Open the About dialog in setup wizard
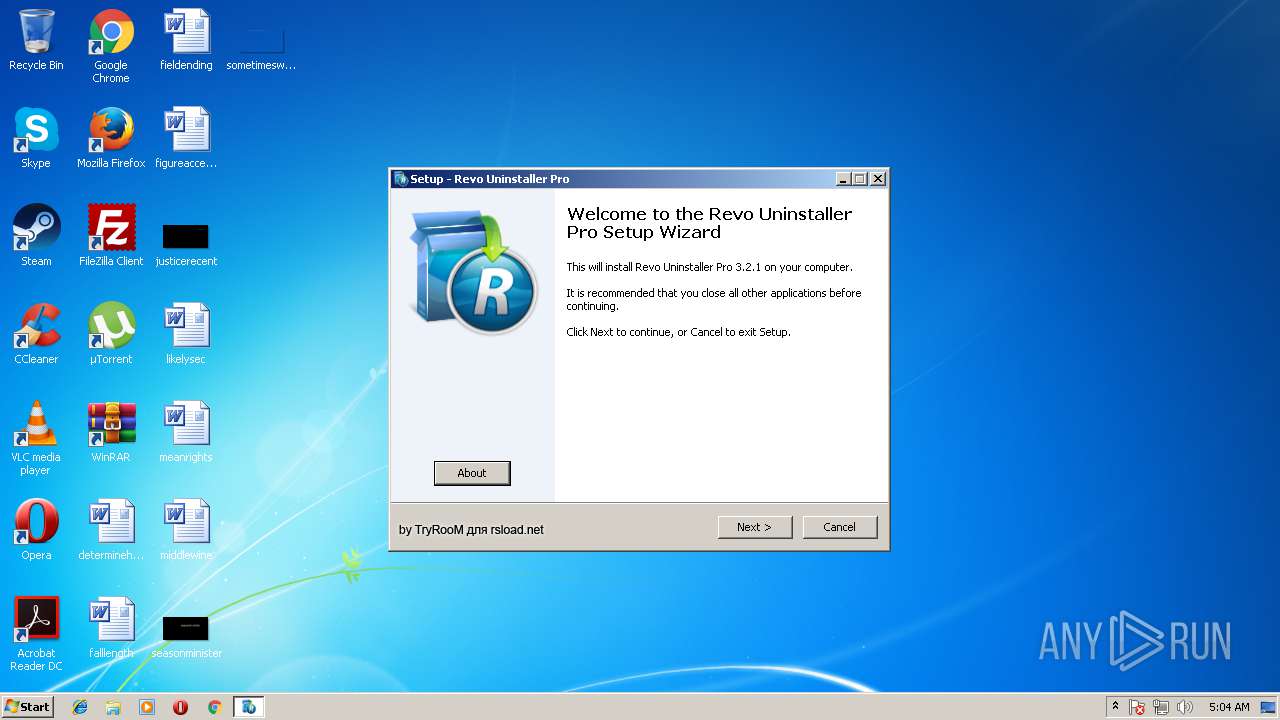Screen dimensions: 1280x720 coord(472,473)
